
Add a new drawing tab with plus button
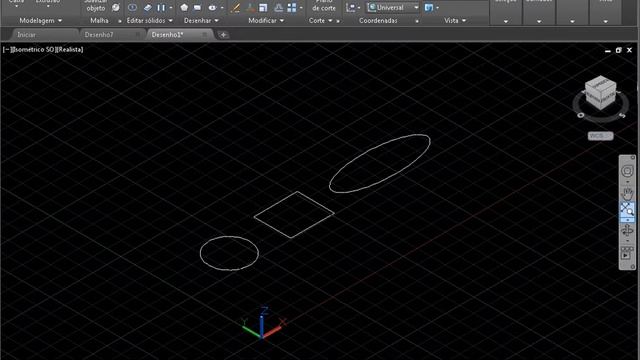223,35
